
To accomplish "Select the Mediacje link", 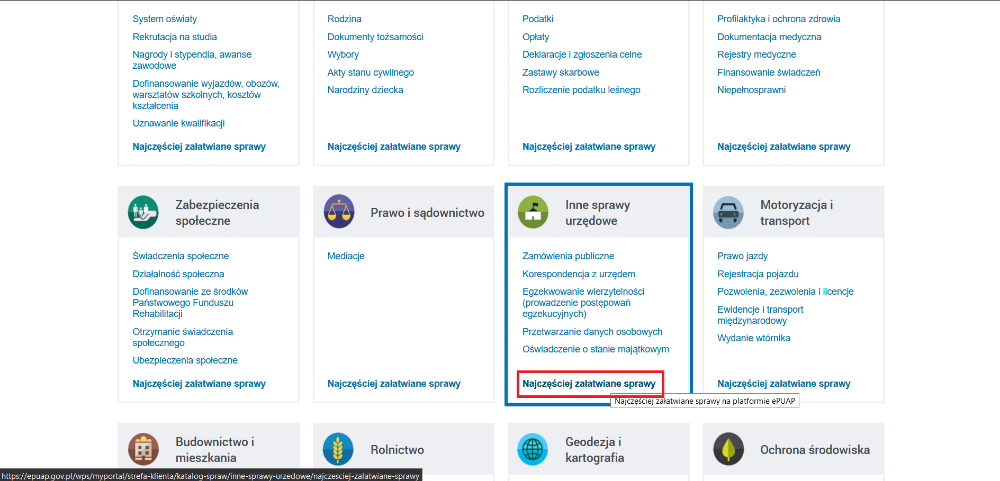I will coord(346,256).
